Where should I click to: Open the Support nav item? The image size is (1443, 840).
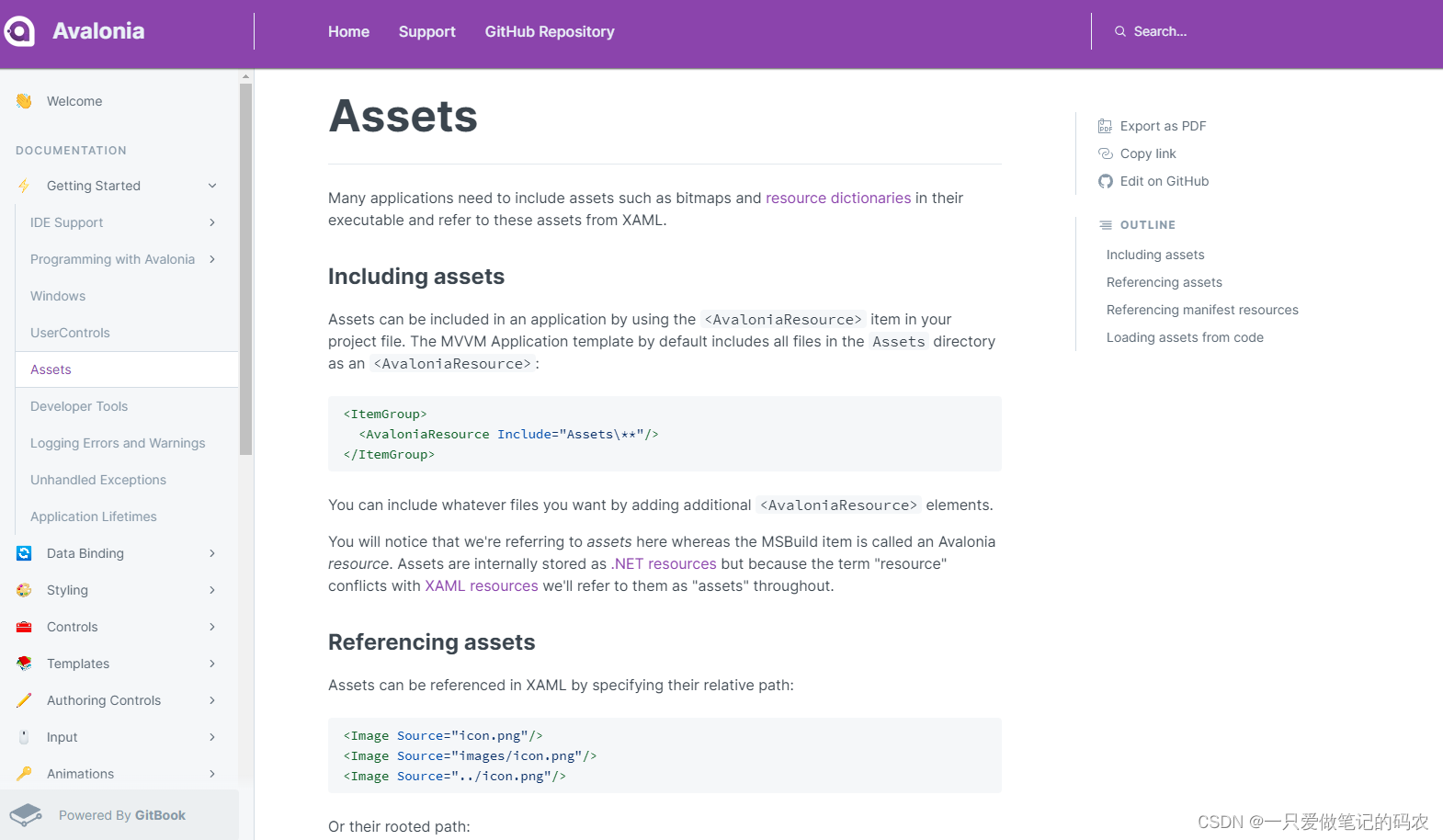426,31
